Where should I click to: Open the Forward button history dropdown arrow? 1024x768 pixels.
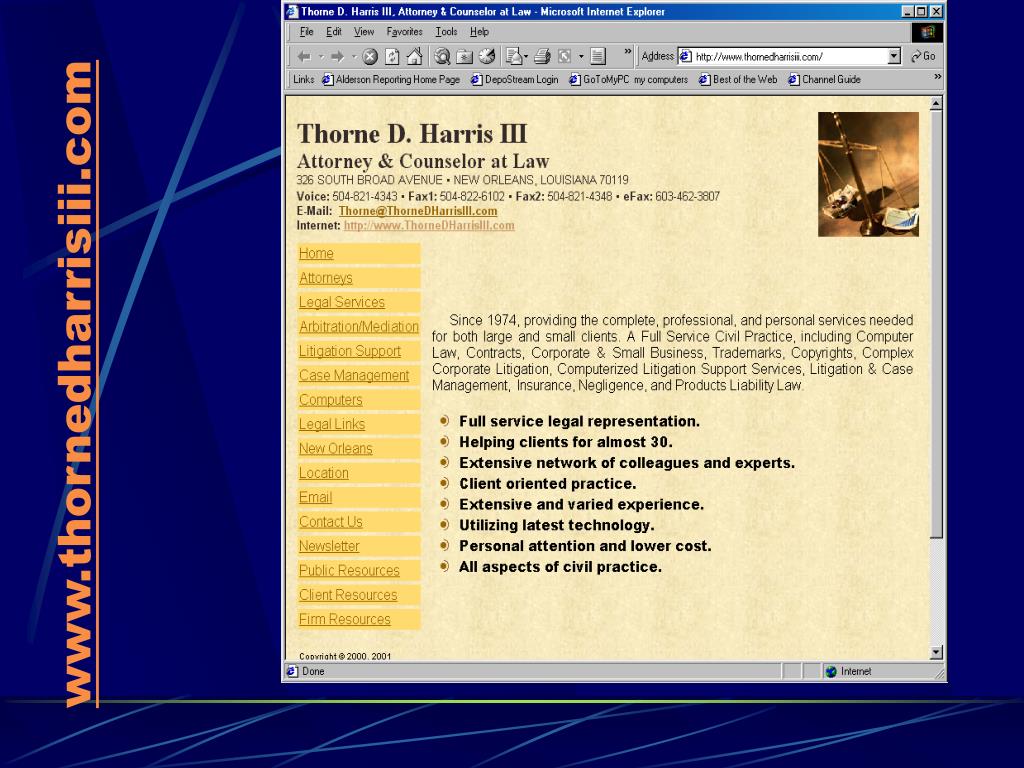click(x=354, y=57)
